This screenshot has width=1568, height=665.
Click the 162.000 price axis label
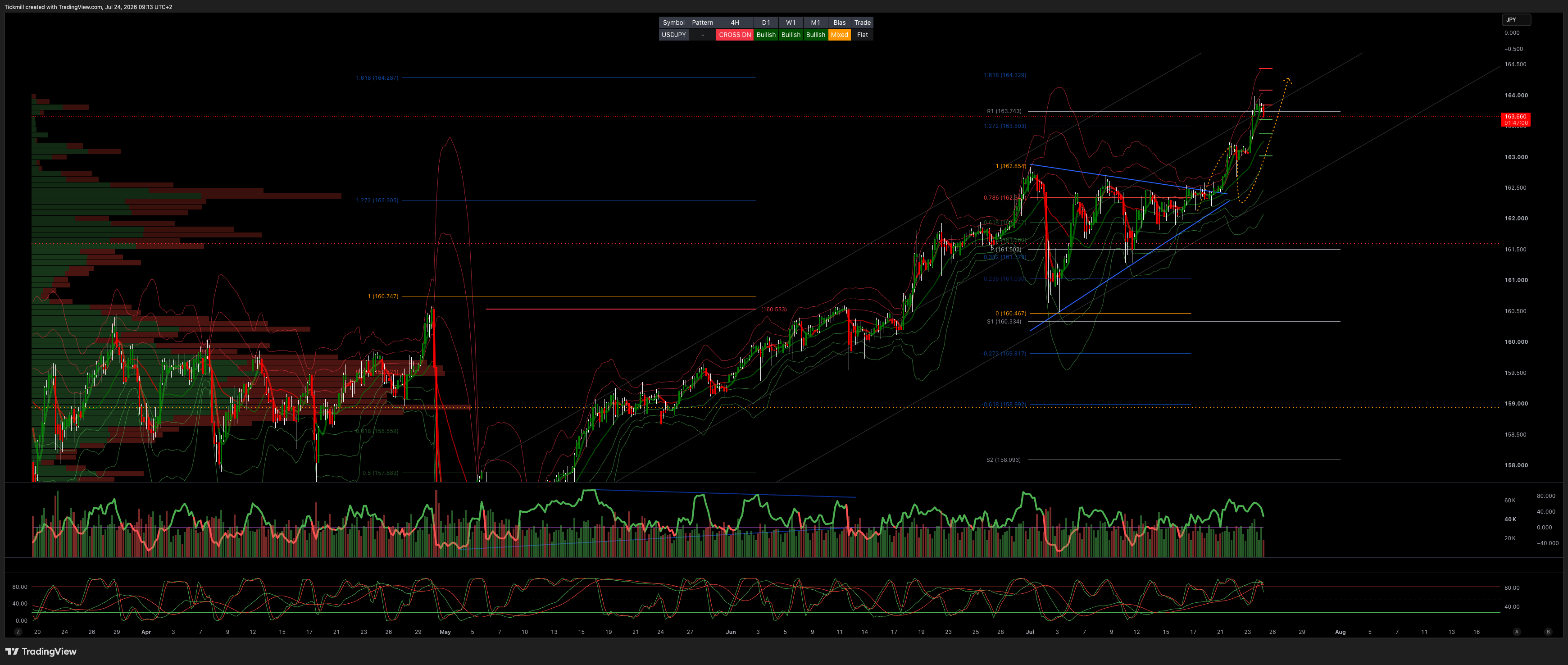tap(1516, 218)
